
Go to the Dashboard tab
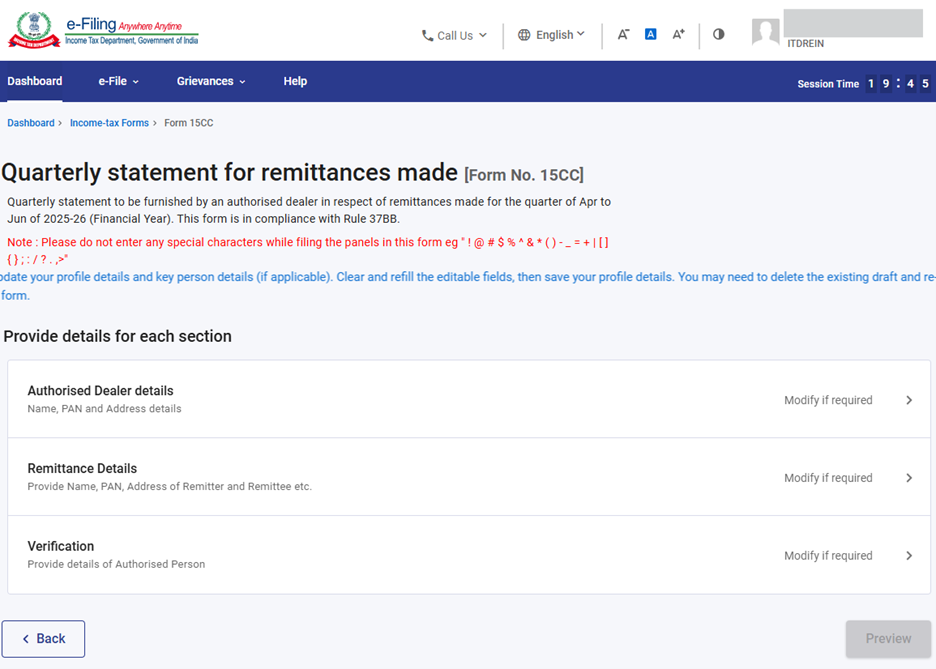pyautogui.click(x=35, y=81)
